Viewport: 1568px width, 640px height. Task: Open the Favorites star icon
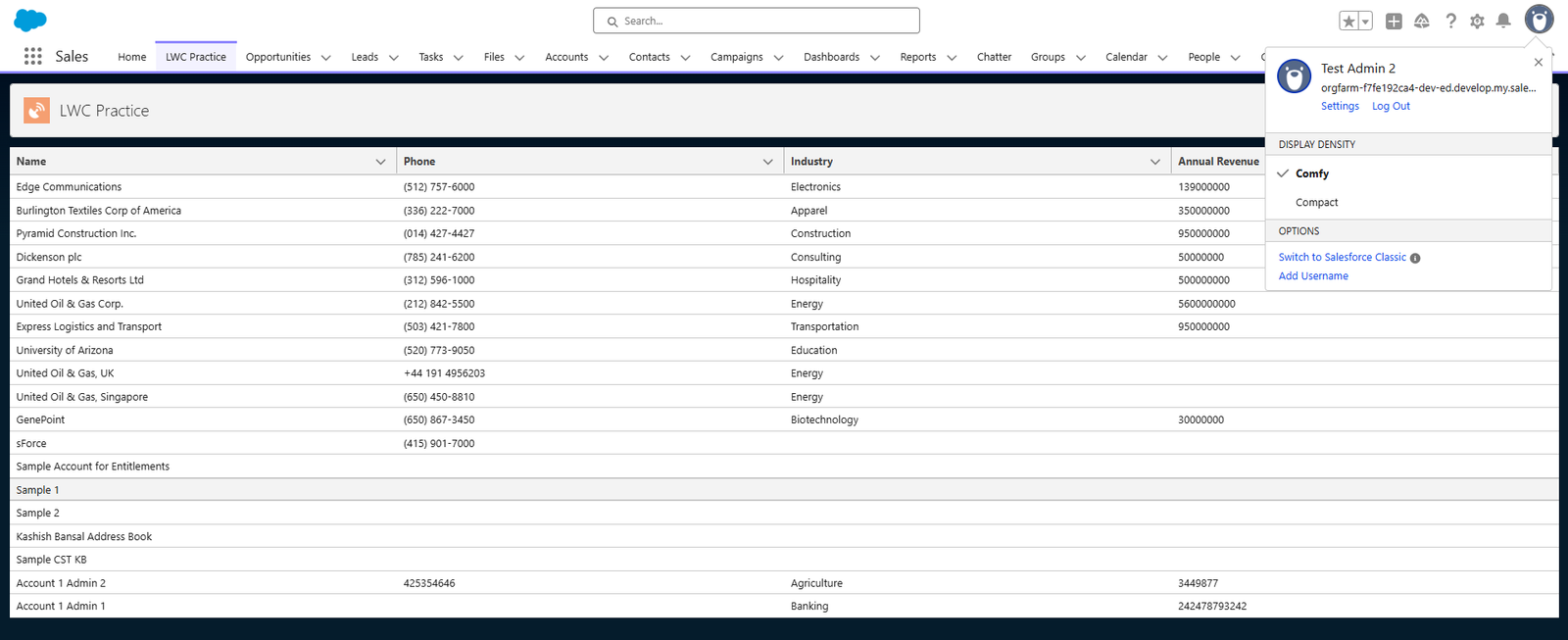tap(1349, 21)
